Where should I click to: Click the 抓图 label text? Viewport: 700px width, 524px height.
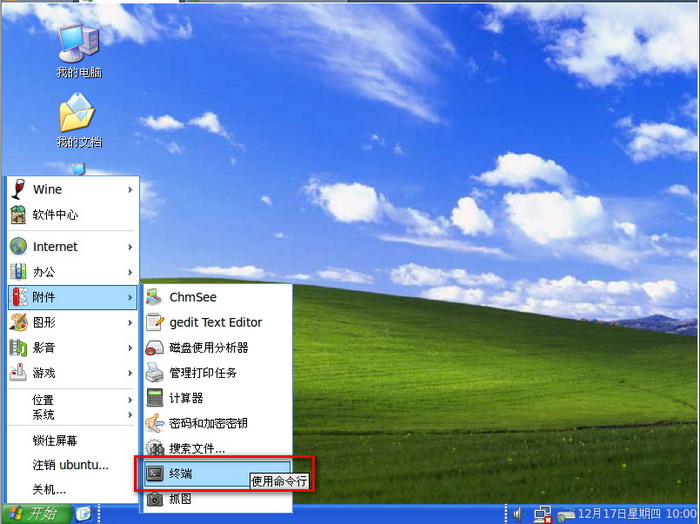tap(180, 499)
